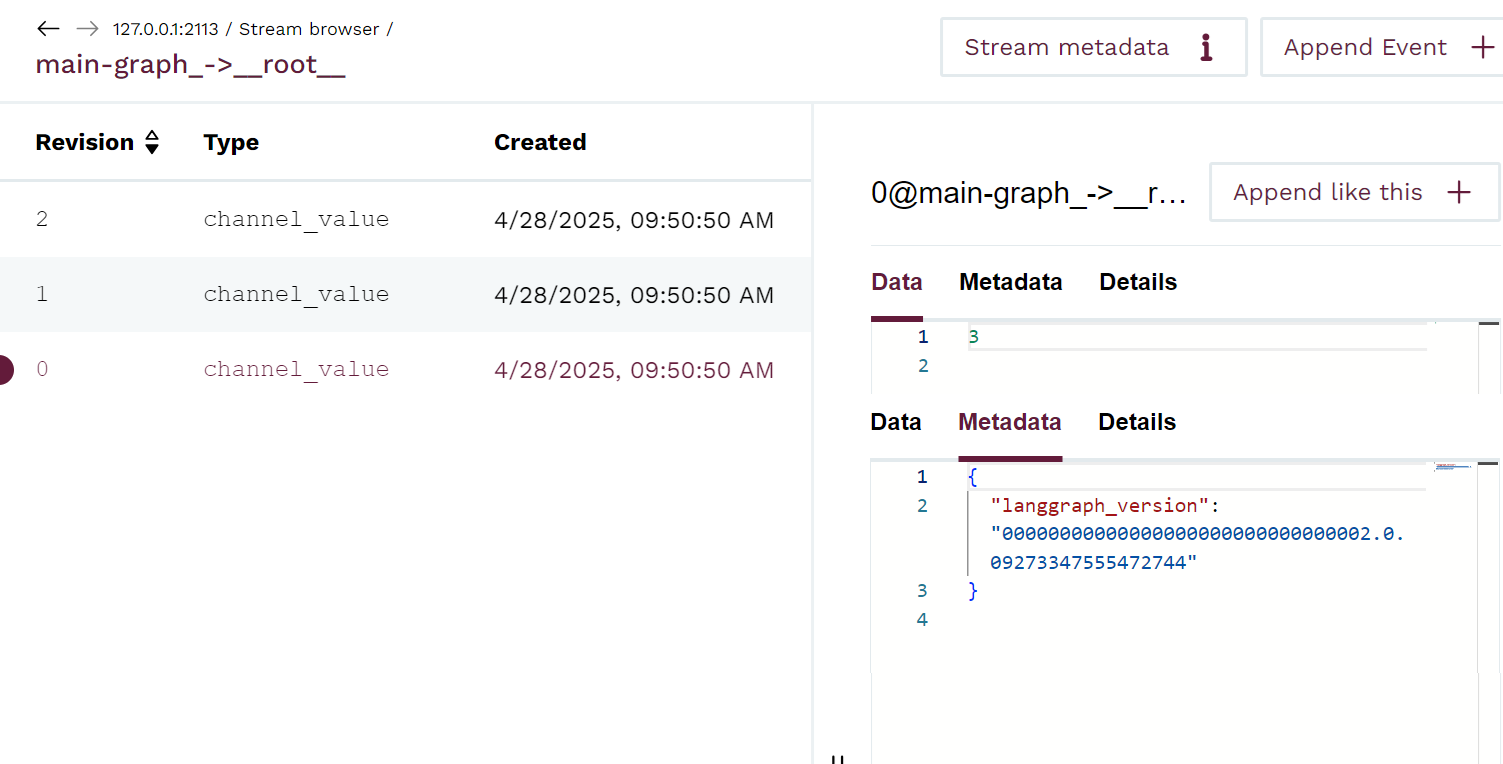This screenshot has width=1503, height=764.
Task: Click the forward navigation arrow
Action: pyautogui.click(x=85, y=28)
